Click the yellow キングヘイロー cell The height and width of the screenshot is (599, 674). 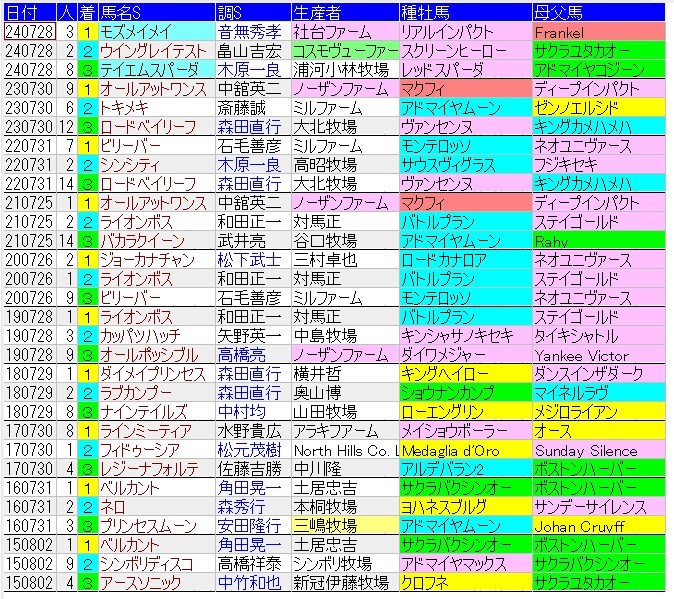click(x=466, y=374)
